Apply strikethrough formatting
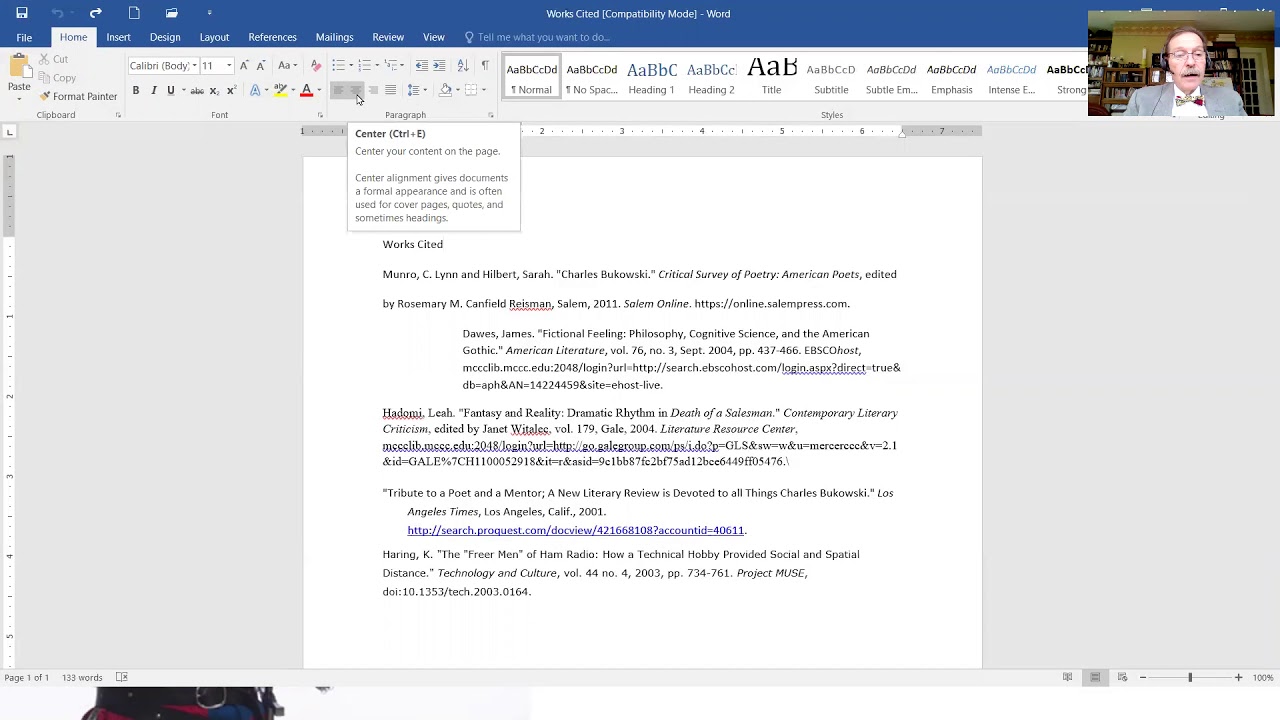 pyautogui.click(x=197, y=90)
